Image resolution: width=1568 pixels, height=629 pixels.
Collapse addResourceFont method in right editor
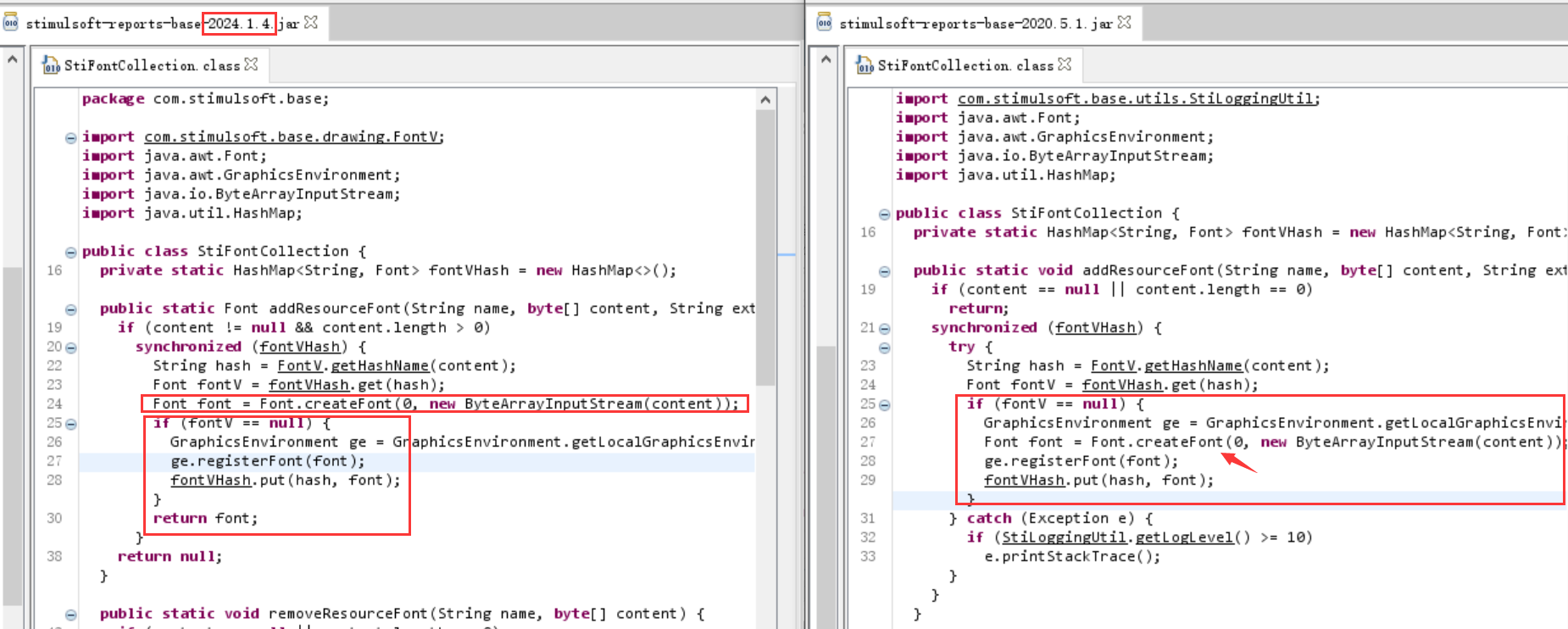pyautogui.click(x=884, y=271)
